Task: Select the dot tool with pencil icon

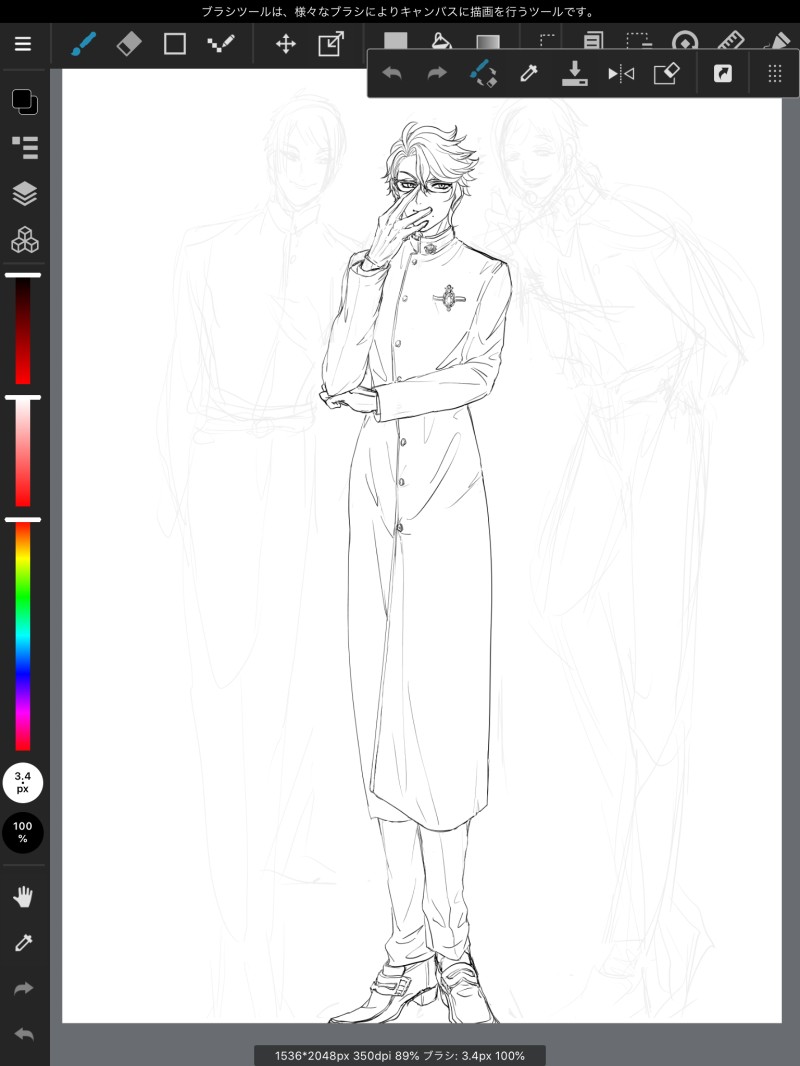Action: coord(221,44)
